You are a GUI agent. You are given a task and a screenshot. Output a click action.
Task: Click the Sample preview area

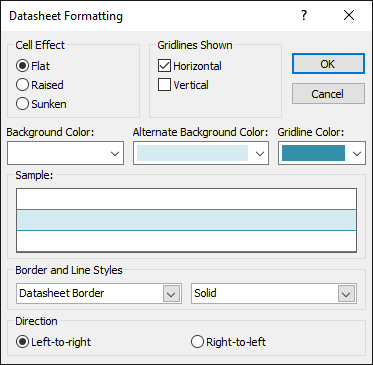click(x=186, y=220)
